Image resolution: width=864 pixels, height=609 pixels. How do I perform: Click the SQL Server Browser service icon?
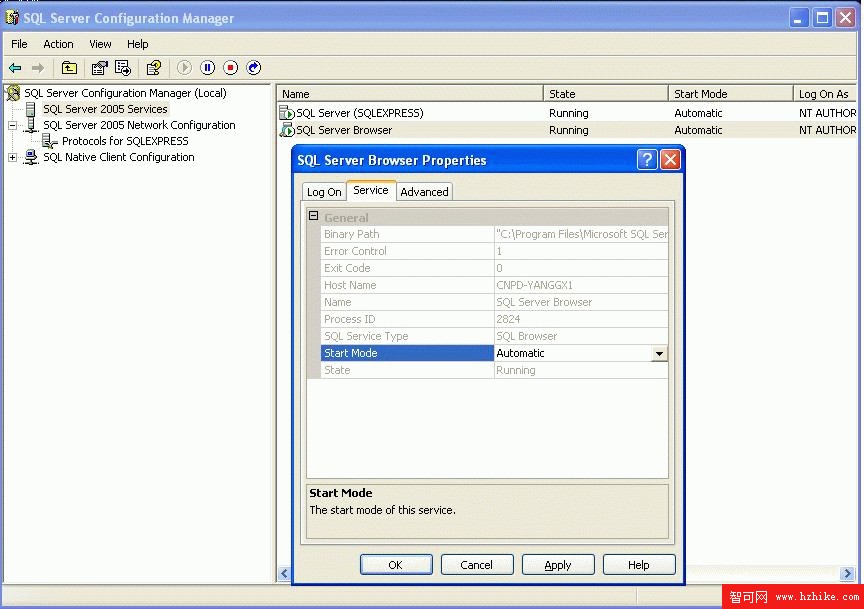[287, 130]
